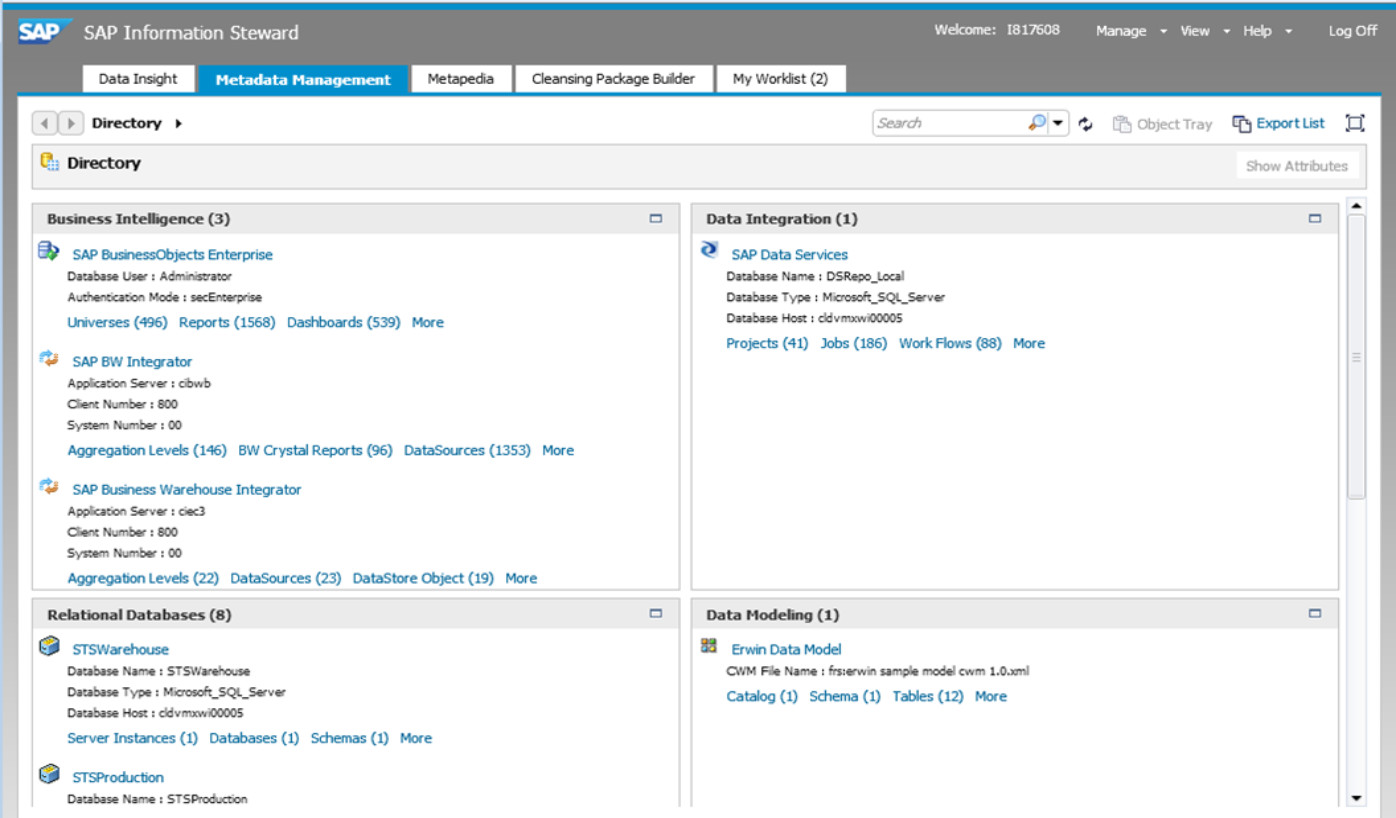Open BW Crystal Reports (96) link

pos(315,450)
